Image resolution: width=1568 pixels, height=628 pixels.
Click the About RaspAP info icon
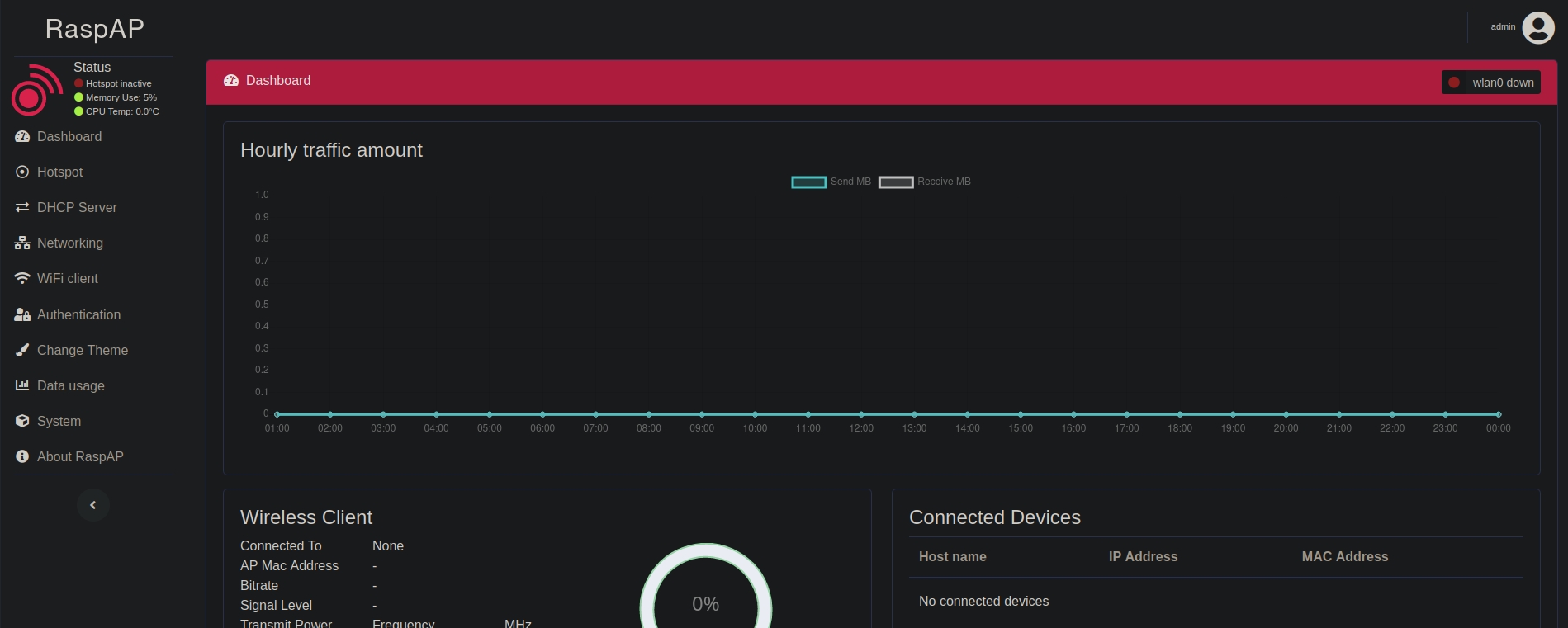coord(22,457)
